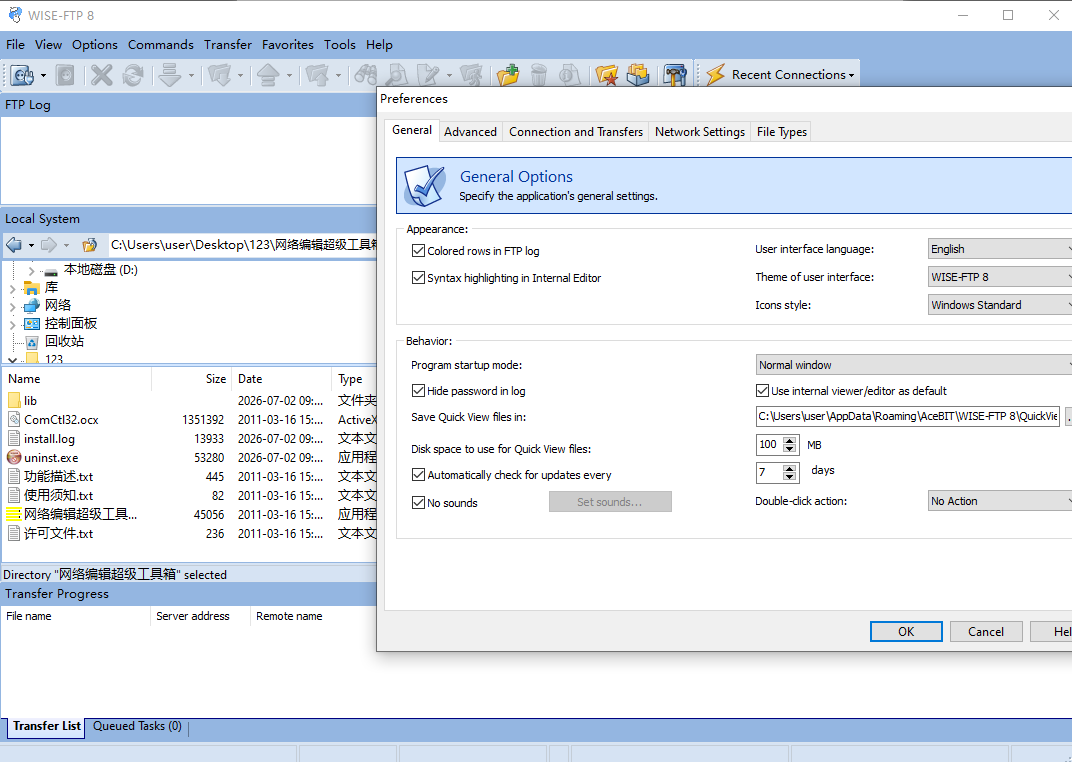Open Favorites via the starred folder icon
This screenshot has height=762, width=1072.
coord(606,74)
